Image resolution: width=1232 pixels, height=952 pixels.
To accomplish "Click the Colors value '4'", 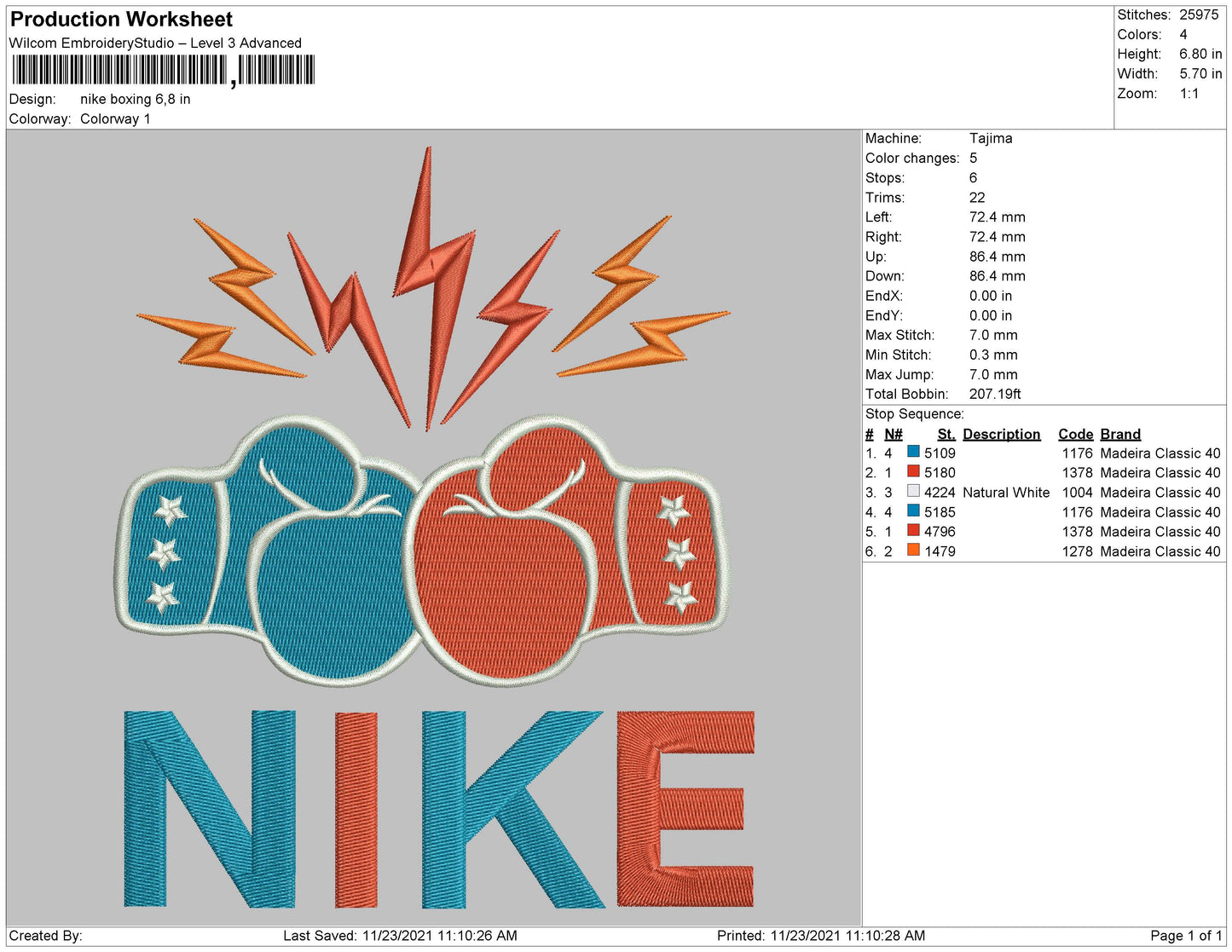I will pyautogui.click(x=1183, y=35).
